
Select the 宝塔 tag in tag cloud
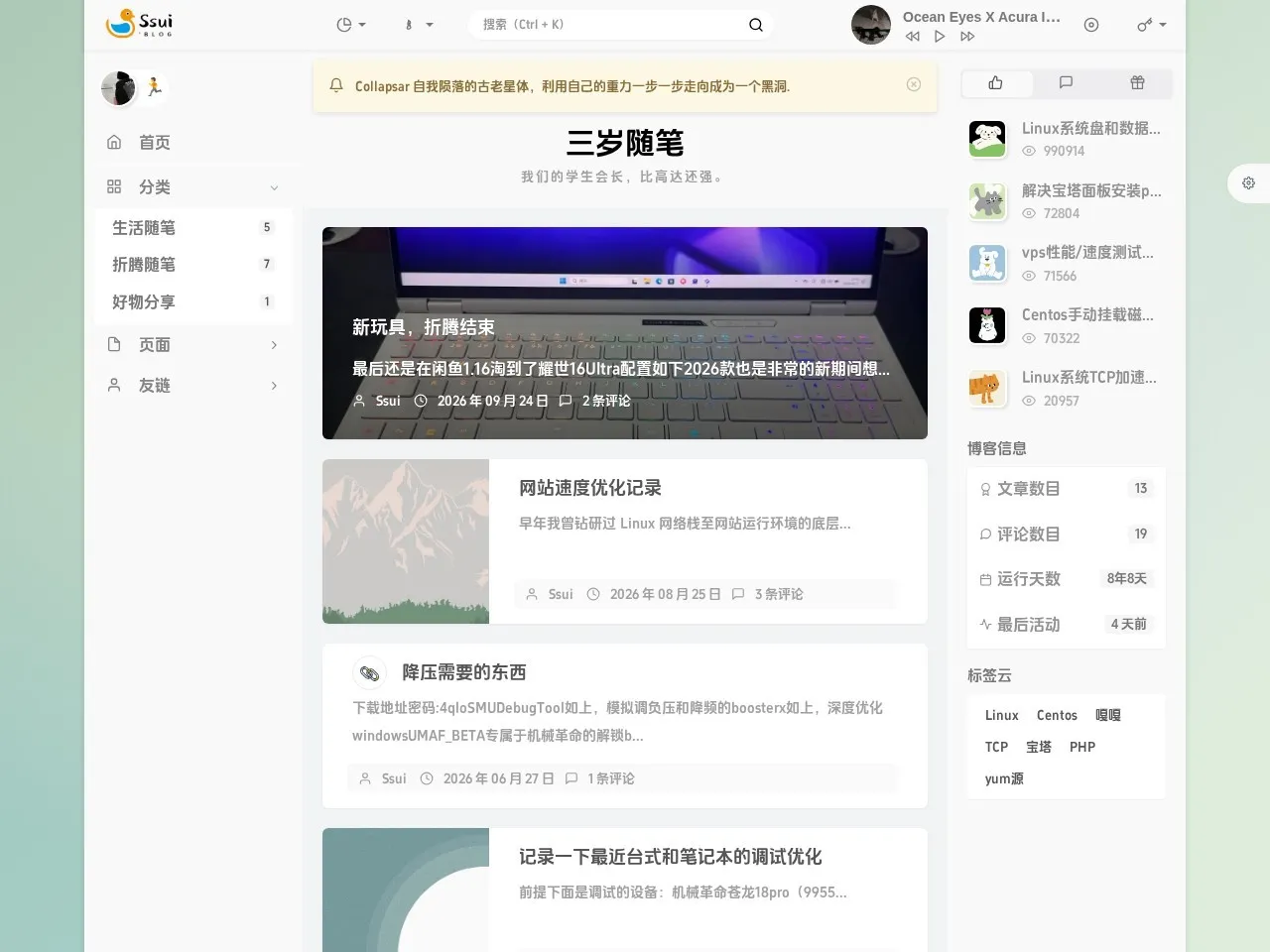[x=1039, y=748]
